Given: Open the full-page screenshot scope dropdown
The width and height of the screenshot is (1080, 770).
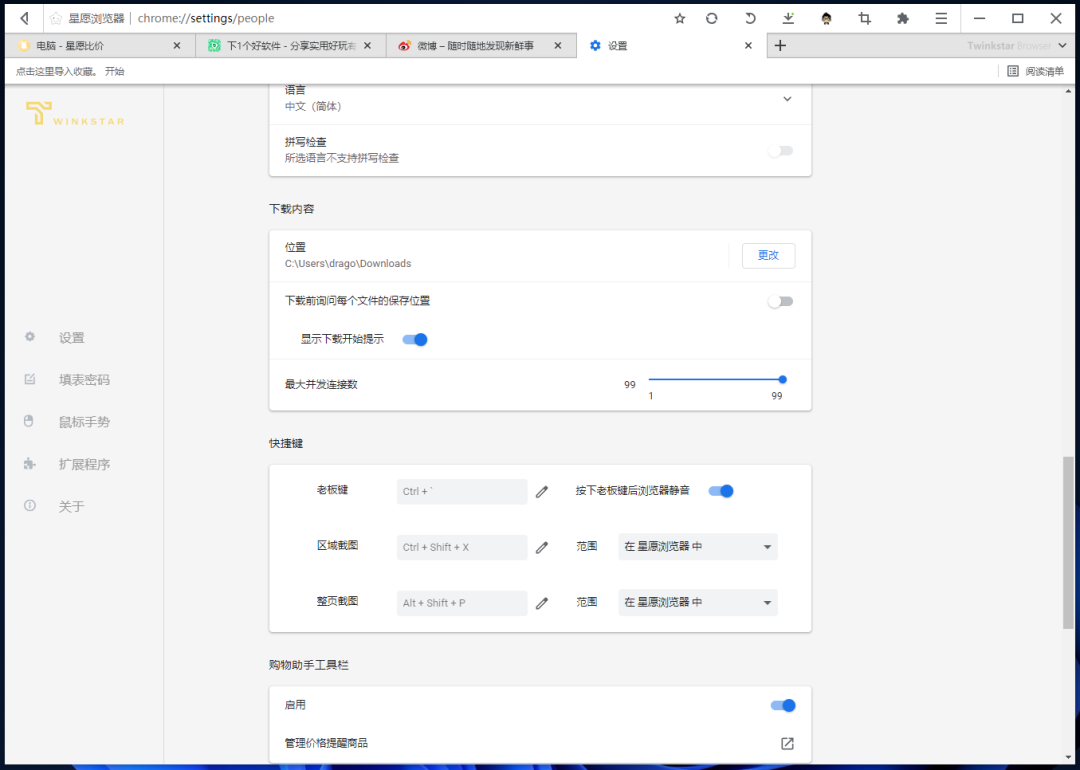Looking at the screenshot, I should pyautogui.click(x=697, y=602).
